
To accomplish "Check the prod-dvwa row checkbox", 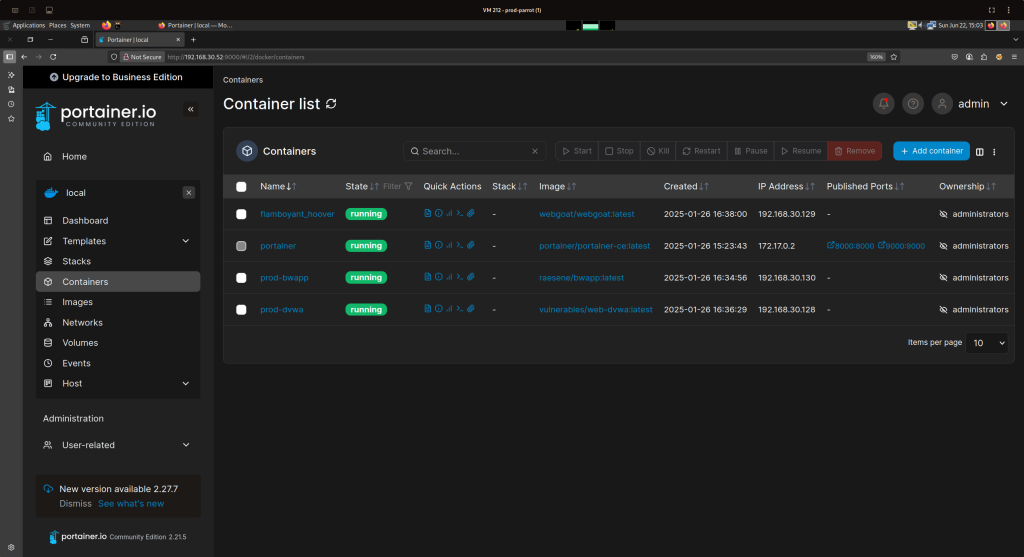I will (241, 310).
